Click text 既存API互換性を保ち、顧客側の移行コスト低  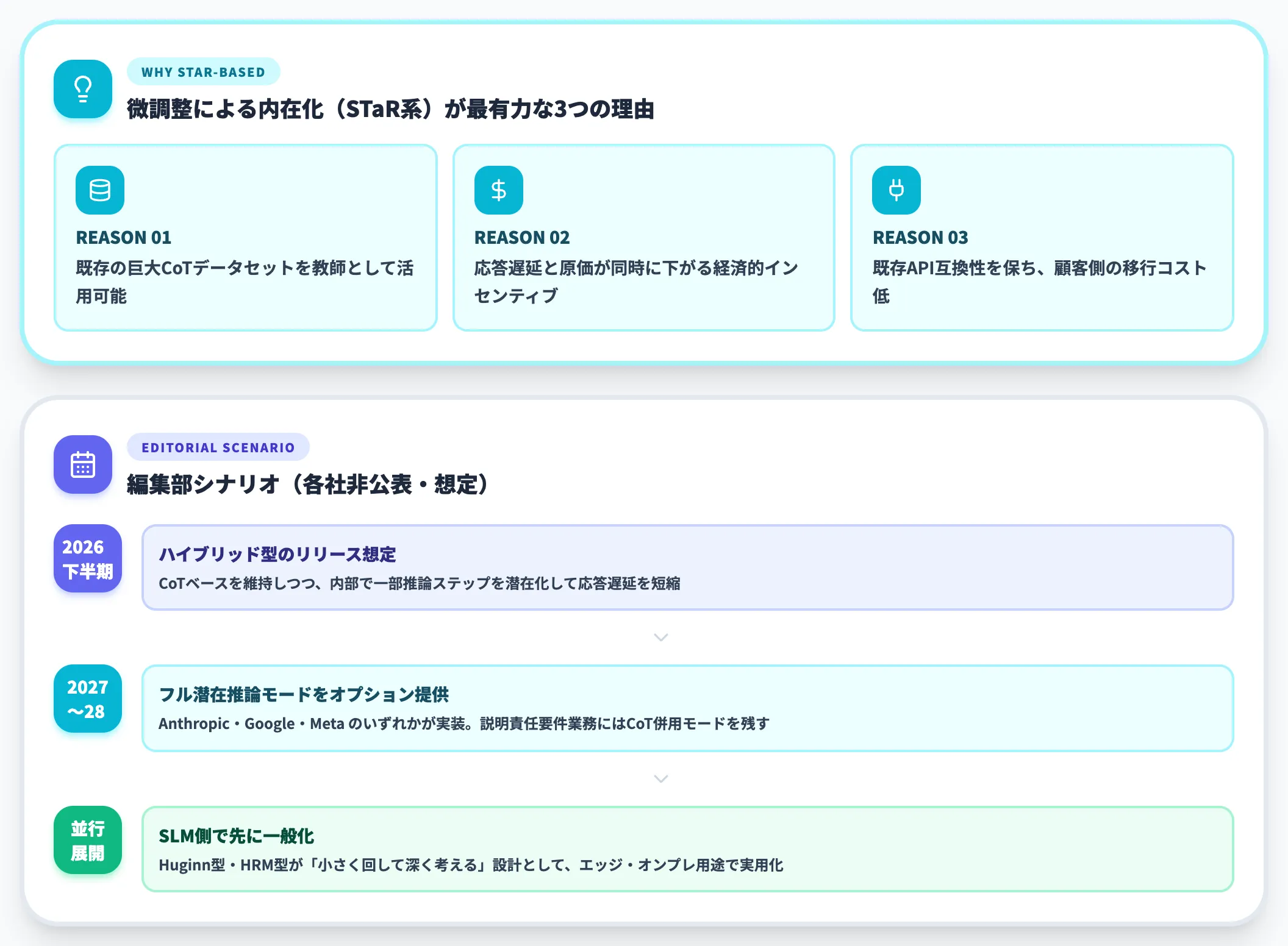pyautogui.click(x=1039, y=282)
